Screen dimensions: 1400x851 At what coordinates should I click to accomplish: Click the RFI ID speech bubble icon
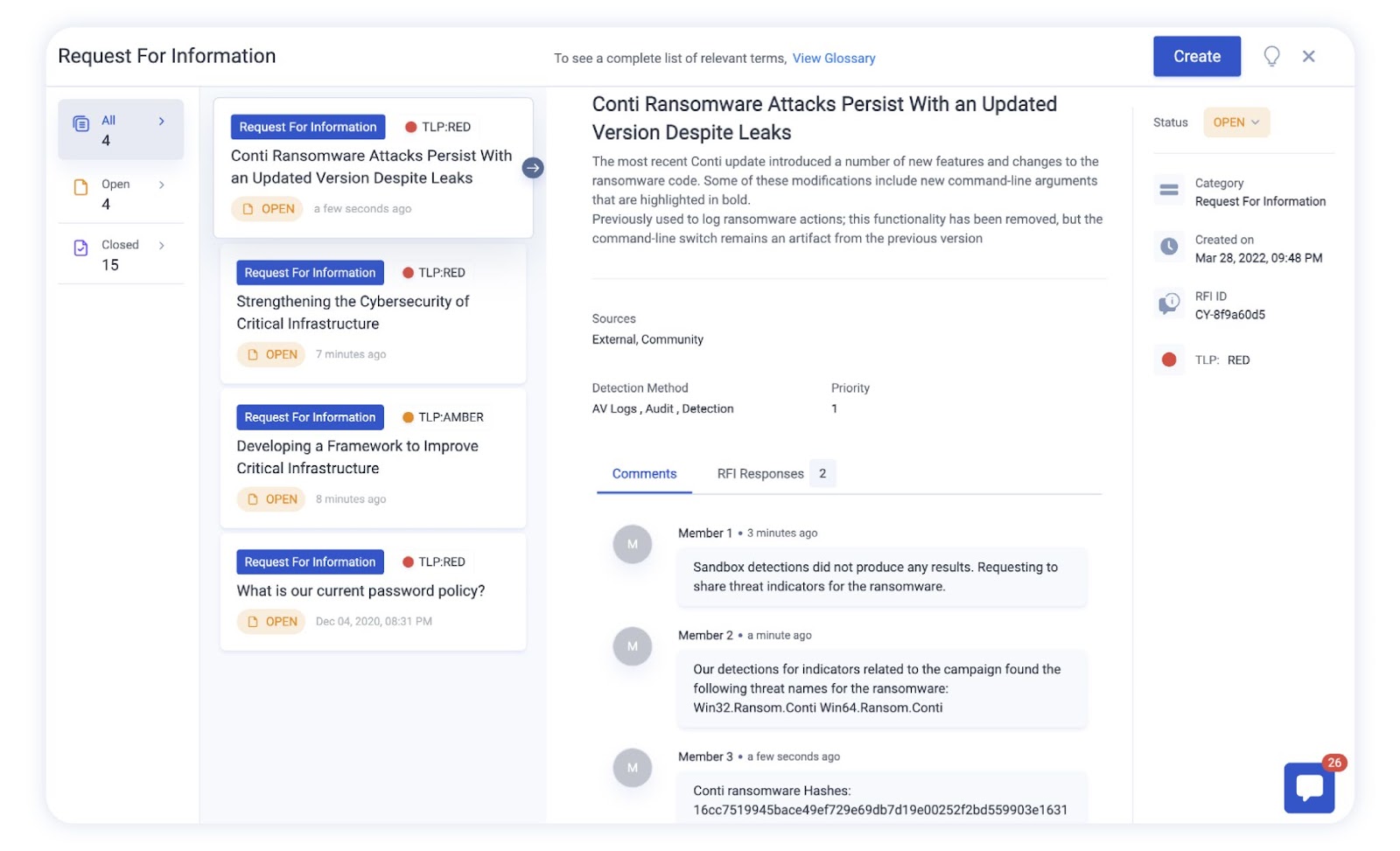1169,303
